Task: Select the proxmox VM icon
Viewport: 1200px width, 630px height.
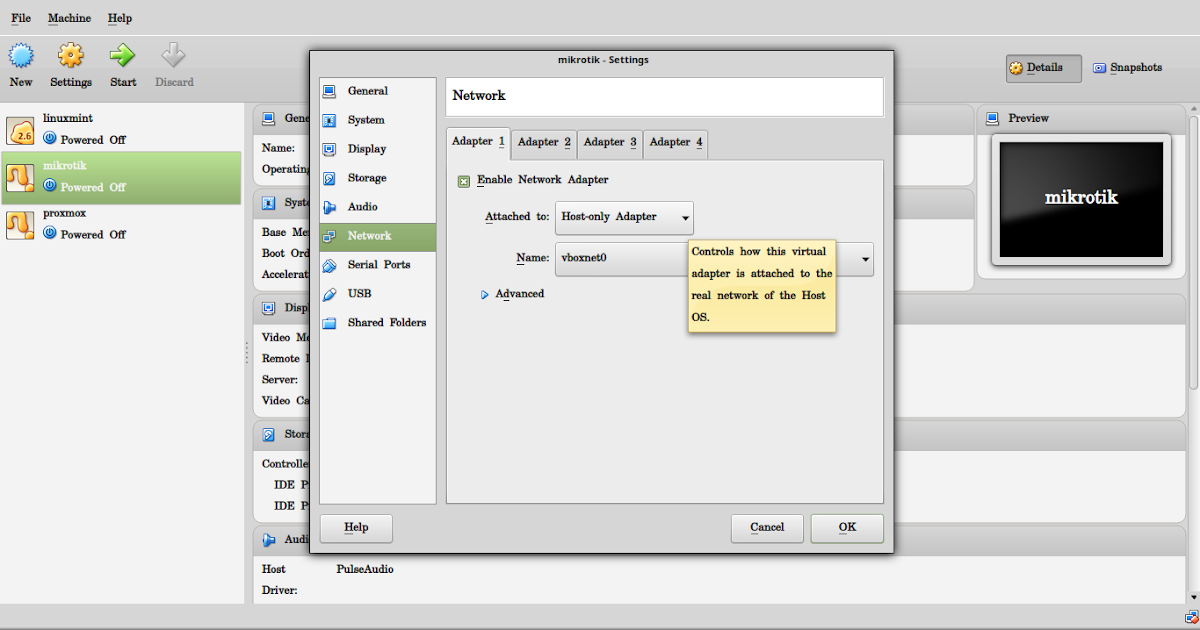Action: 21,224
